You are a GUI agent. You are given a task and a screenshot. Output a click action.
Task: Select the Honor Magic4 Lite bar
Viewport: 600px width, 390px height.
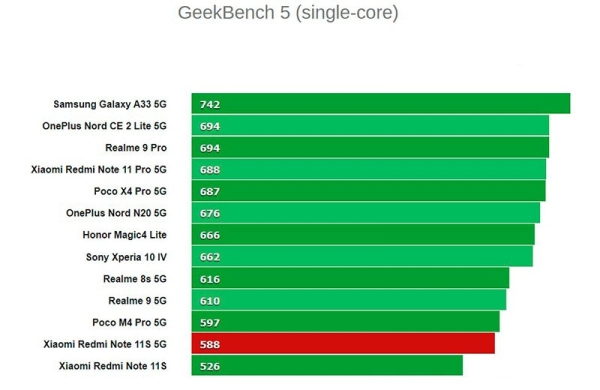(363, 235)
